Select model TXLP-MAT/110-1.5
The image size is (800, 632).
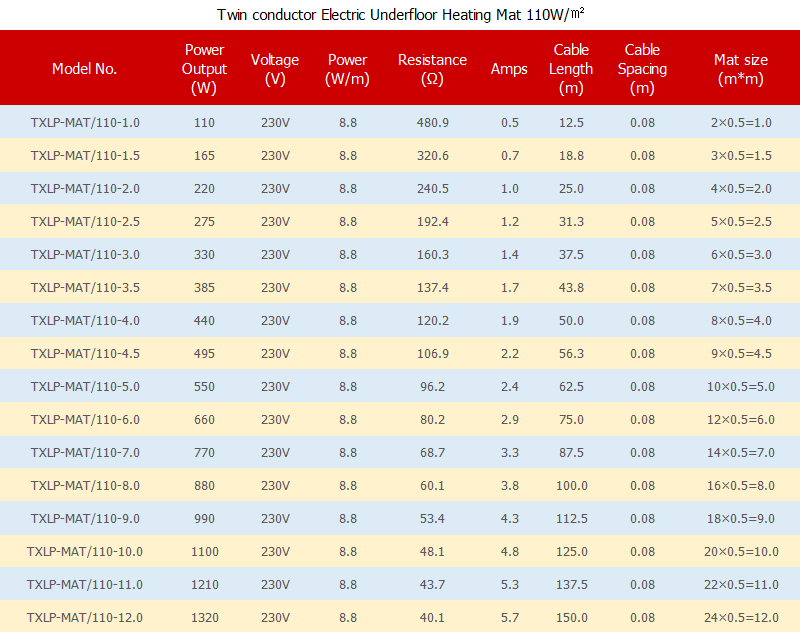click(x=85, y=156)
